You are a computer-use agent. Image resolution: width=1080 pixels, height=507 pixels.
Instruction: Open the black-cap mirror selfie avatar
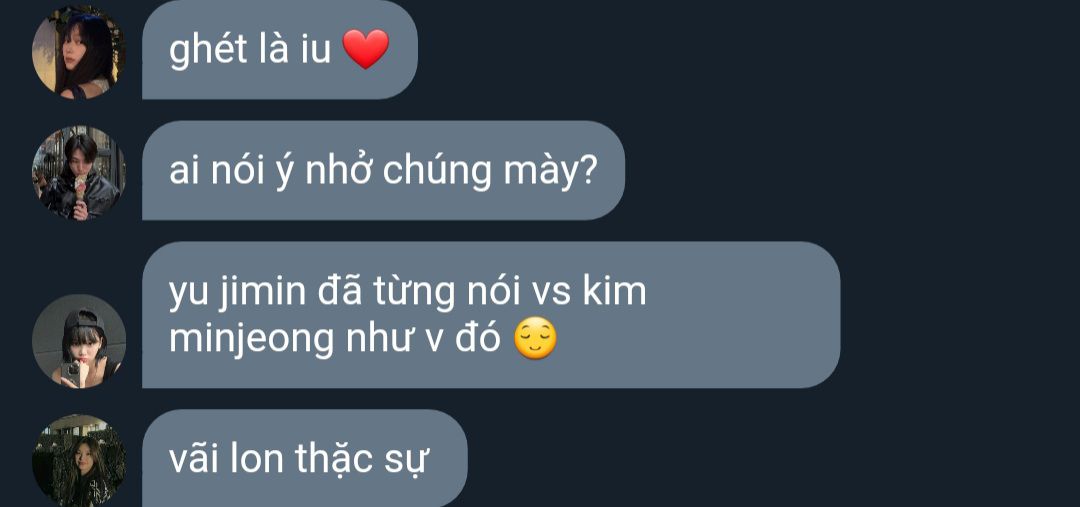[x=79, y=341]
